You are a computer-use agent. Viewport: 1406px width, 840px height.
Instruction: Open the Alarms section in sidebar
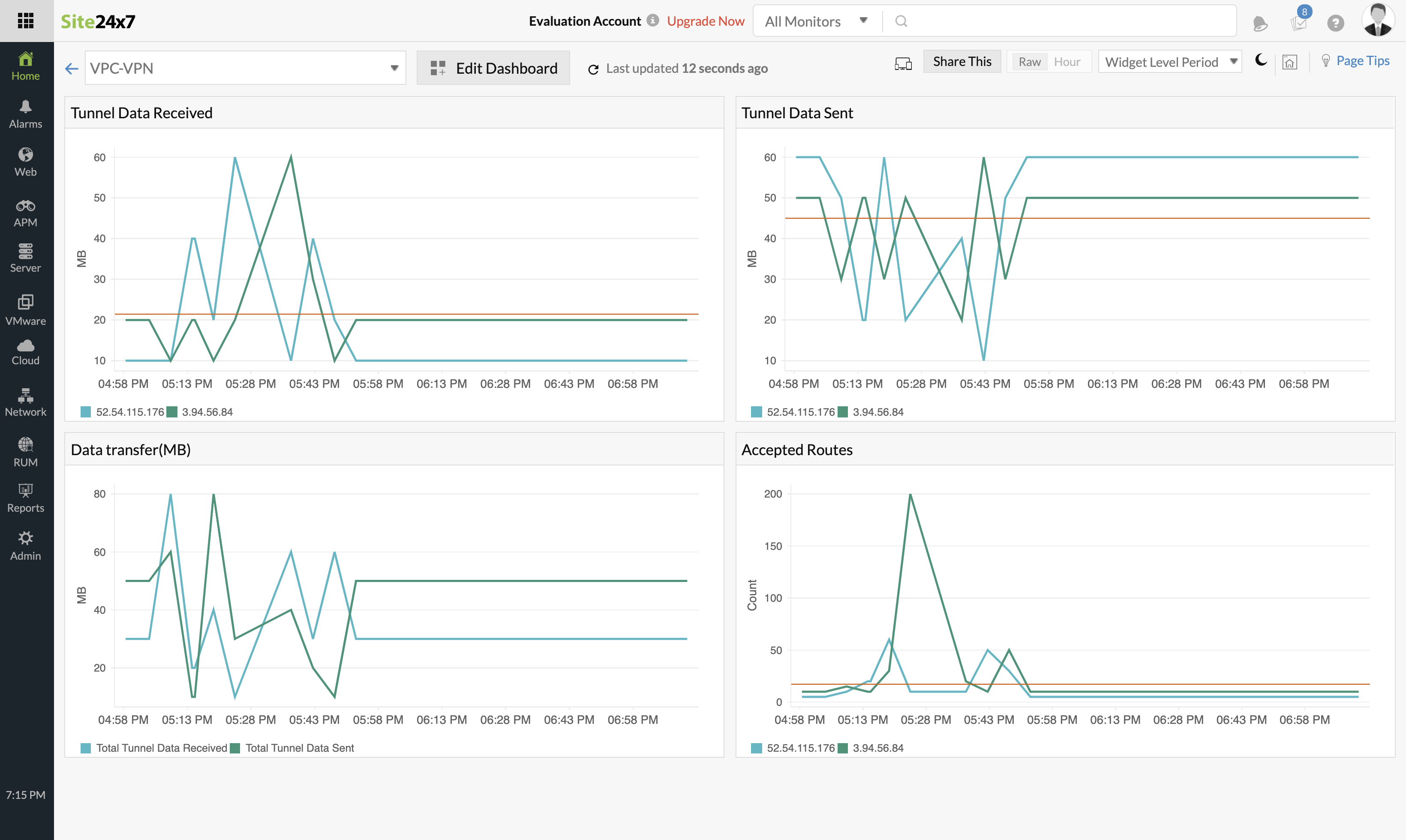coord(25,113)
